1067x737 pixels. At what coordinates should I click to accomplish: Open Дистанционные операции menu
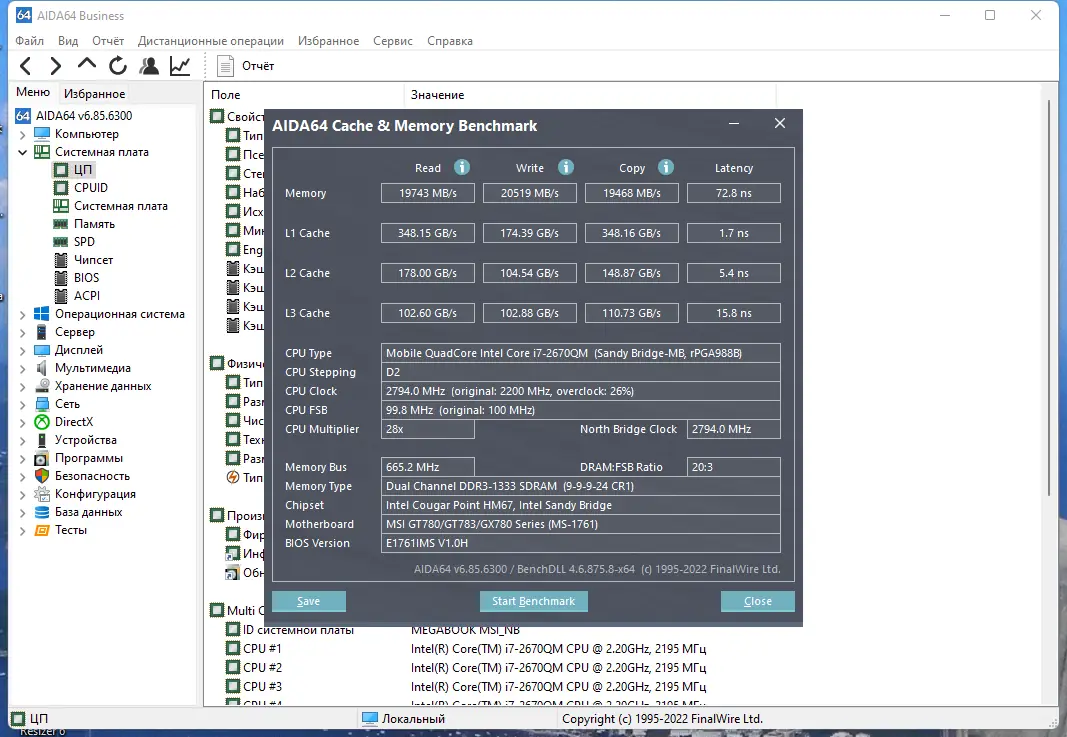211,41
